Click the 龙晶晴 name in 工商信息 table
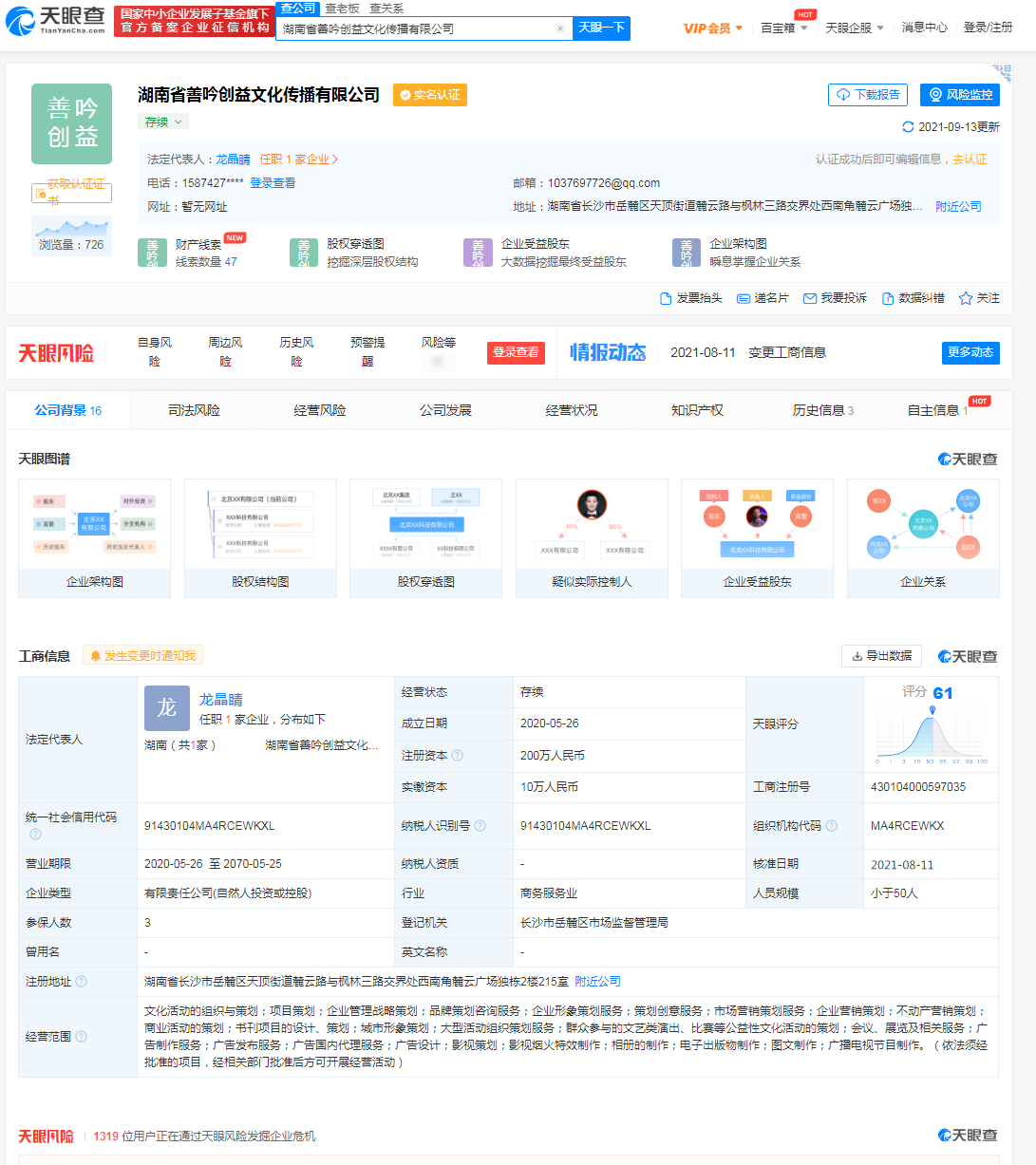 pyautogui.click(x=220, y=700)
